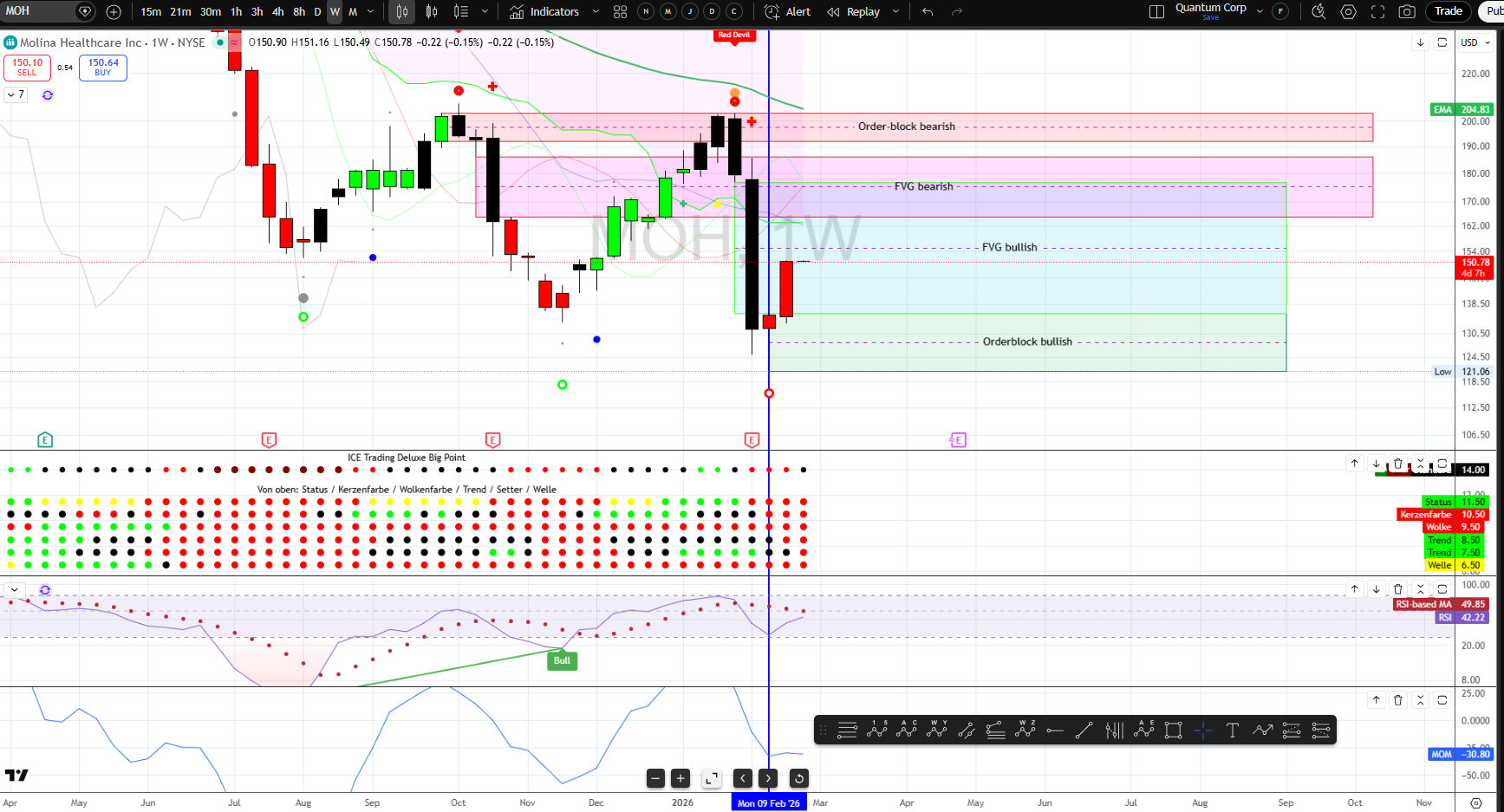The height and width of the screenshot is (812, 1504).
Task: Pick the rectangle drawing tool
Action: click(1173, 731)
